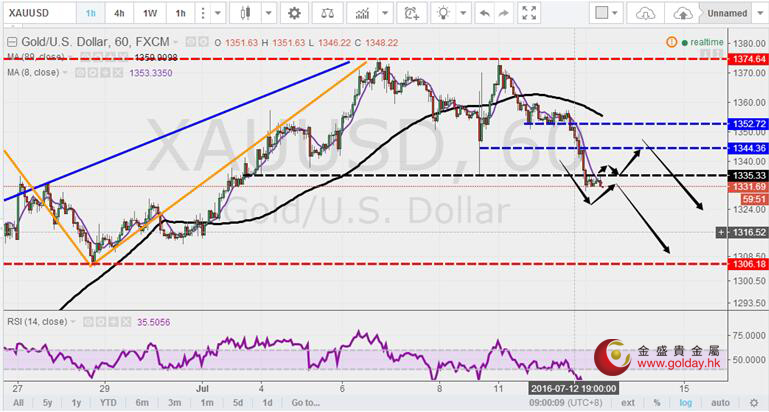Viewport: 769px width, 412px height.
Task: Expand the Unnamed layout dropdown arrow
Action: [x=759, y=13]
